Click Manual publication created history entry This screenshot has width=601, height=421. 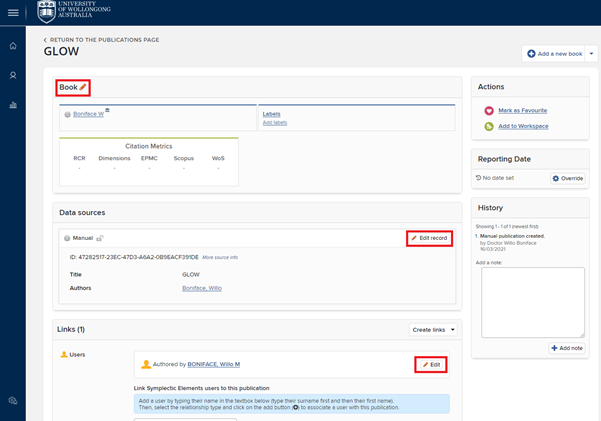tap(512, 236)
